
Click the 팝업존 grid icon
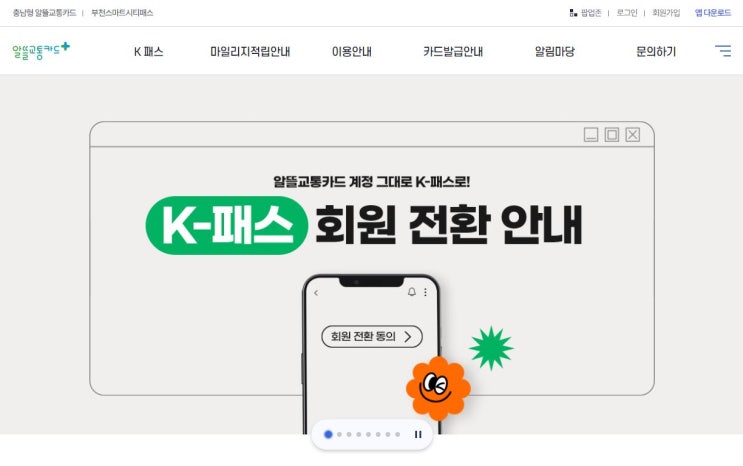tap(573, 13)
